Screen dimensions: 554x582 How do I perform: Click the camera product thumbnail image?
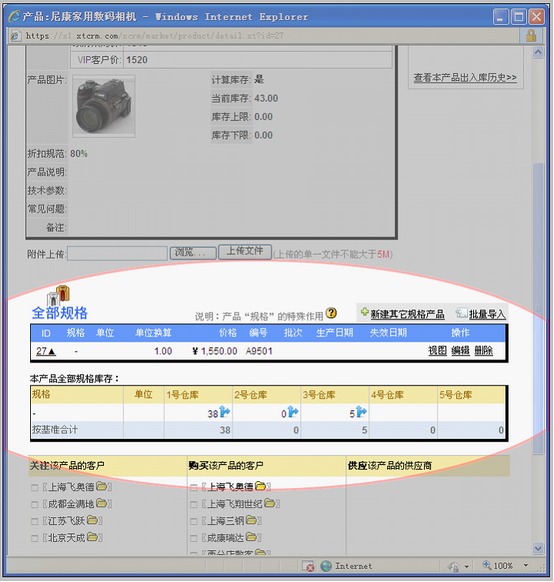click(104, 106)
